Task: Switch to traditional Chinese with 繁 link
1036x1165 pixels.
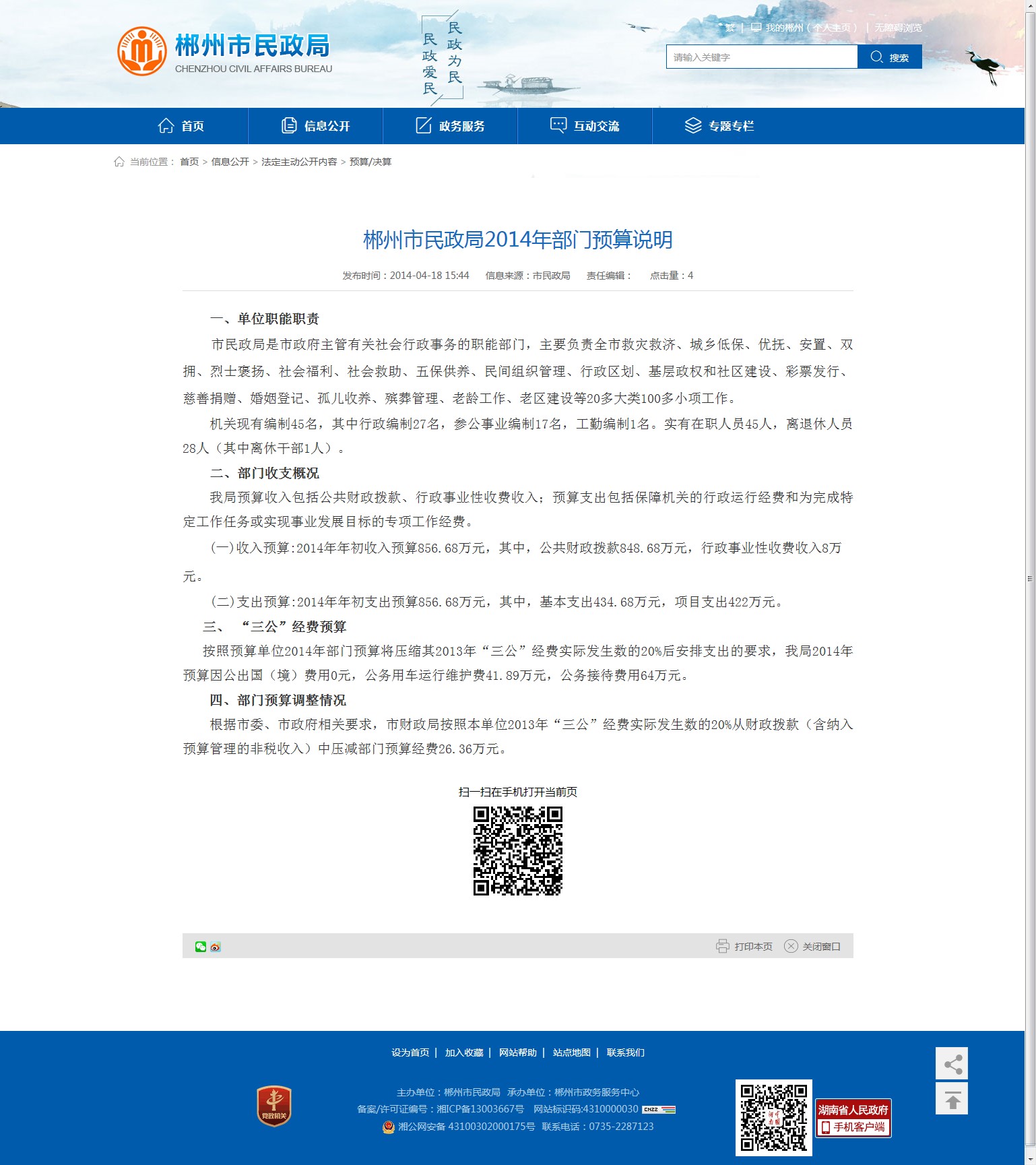Action: (730, 28)
